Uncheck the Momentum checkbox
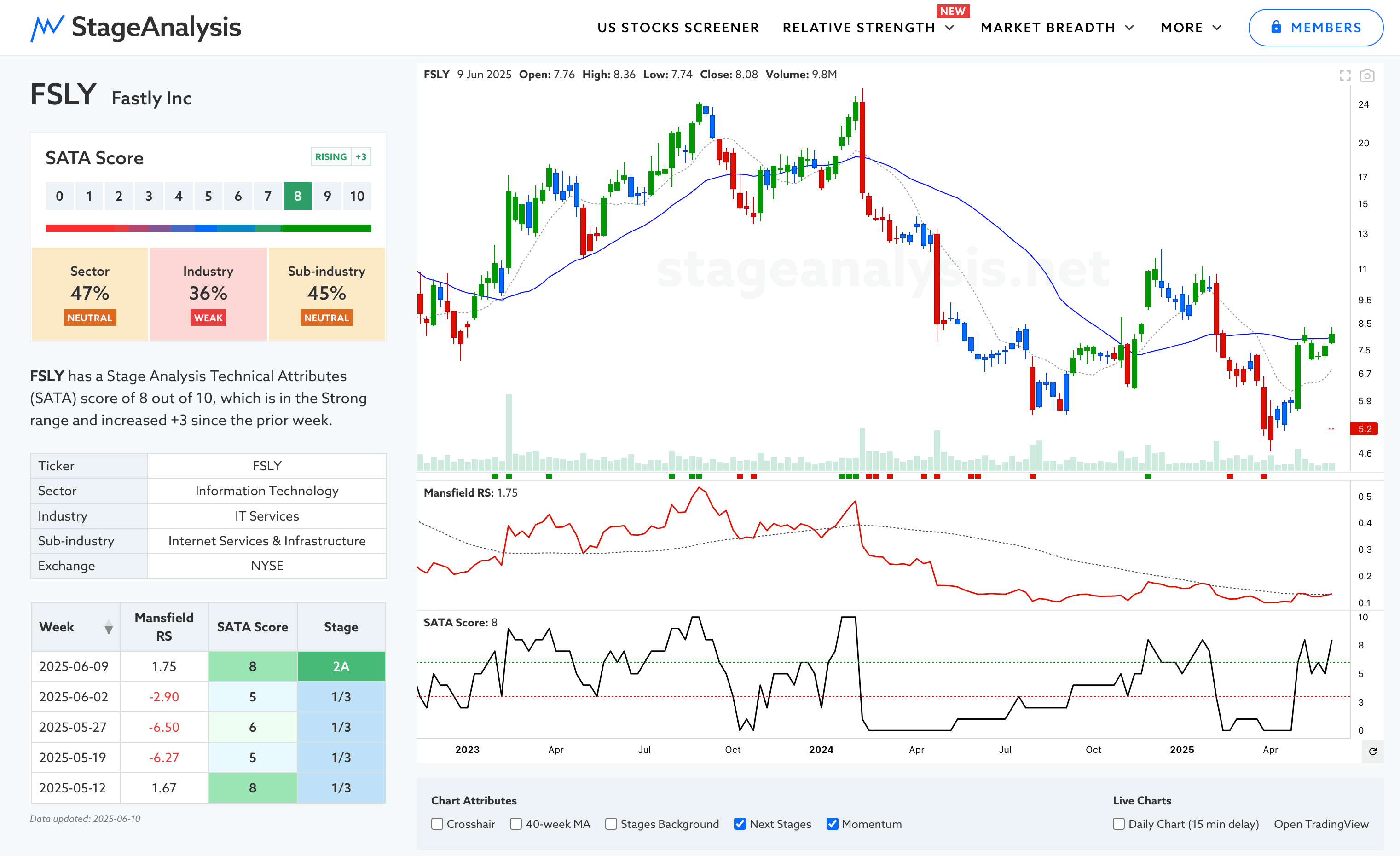The image size is (1400, 856). [x=833, y=824]
